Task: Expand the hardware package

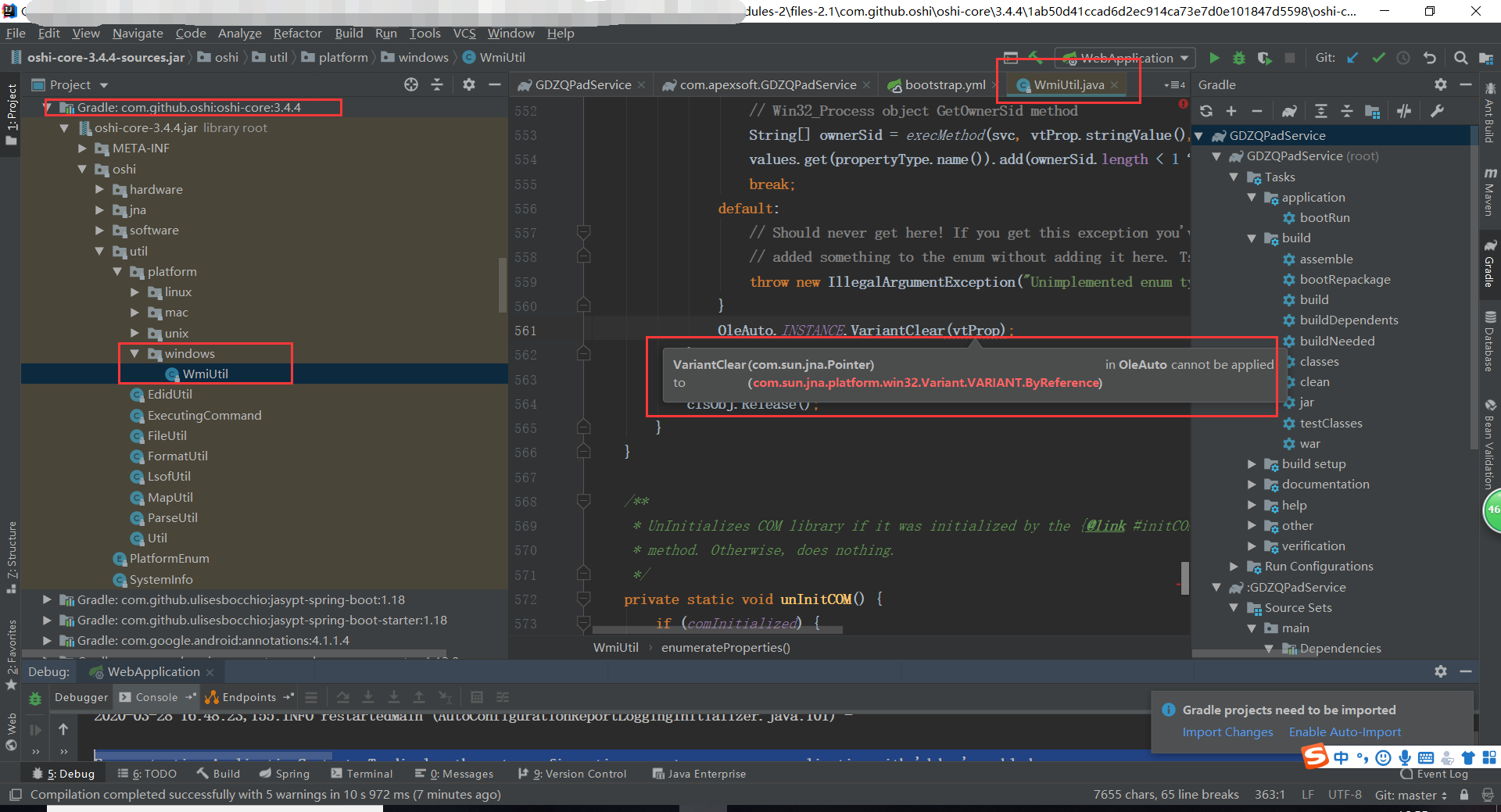Action: point(99,189)
